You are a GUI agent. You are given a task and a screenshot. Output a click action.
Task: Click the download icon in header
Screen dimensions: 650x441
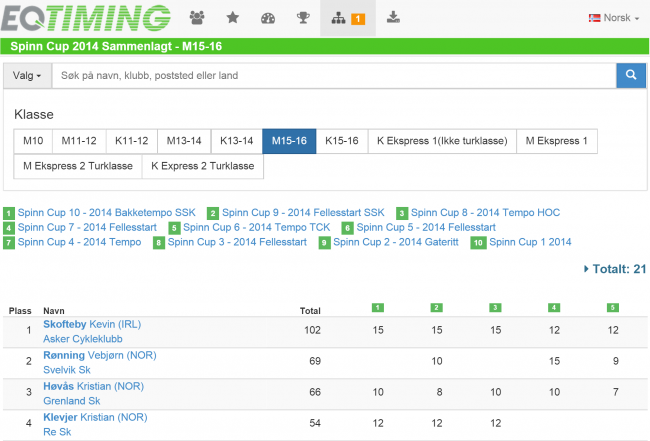click(393, 17)
